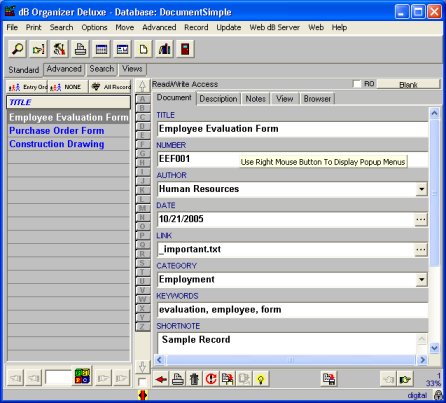
Task: Open the bar chart statistics icon
Action: [x=164, y=49]
